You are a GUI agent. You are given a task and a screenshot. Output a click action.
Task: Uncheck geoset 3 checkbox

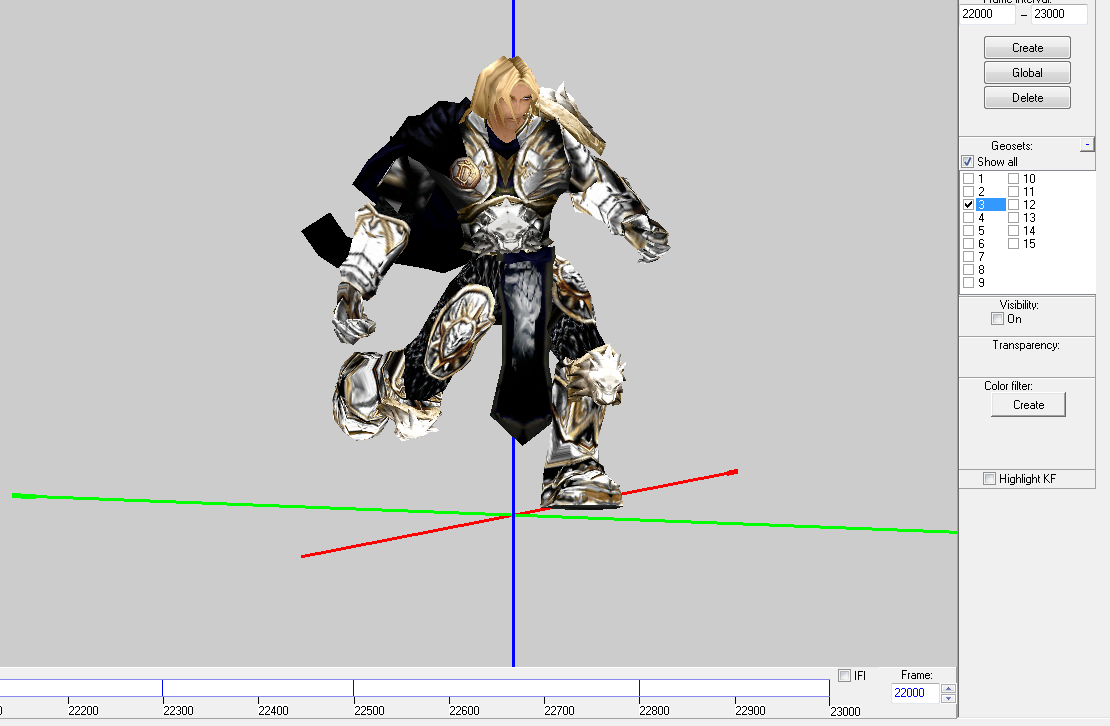point(968,204)
